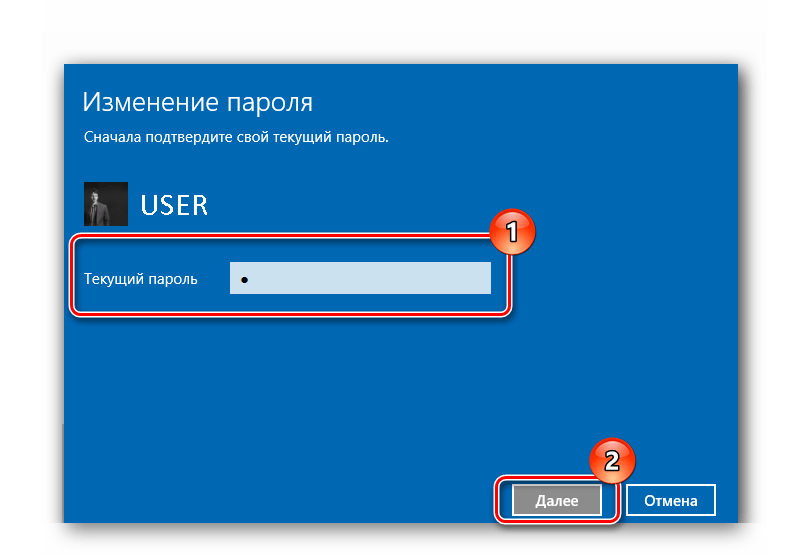Click the word пароль in the heading
The width and height of the screenshot is (802, 555).
(270, 102)
